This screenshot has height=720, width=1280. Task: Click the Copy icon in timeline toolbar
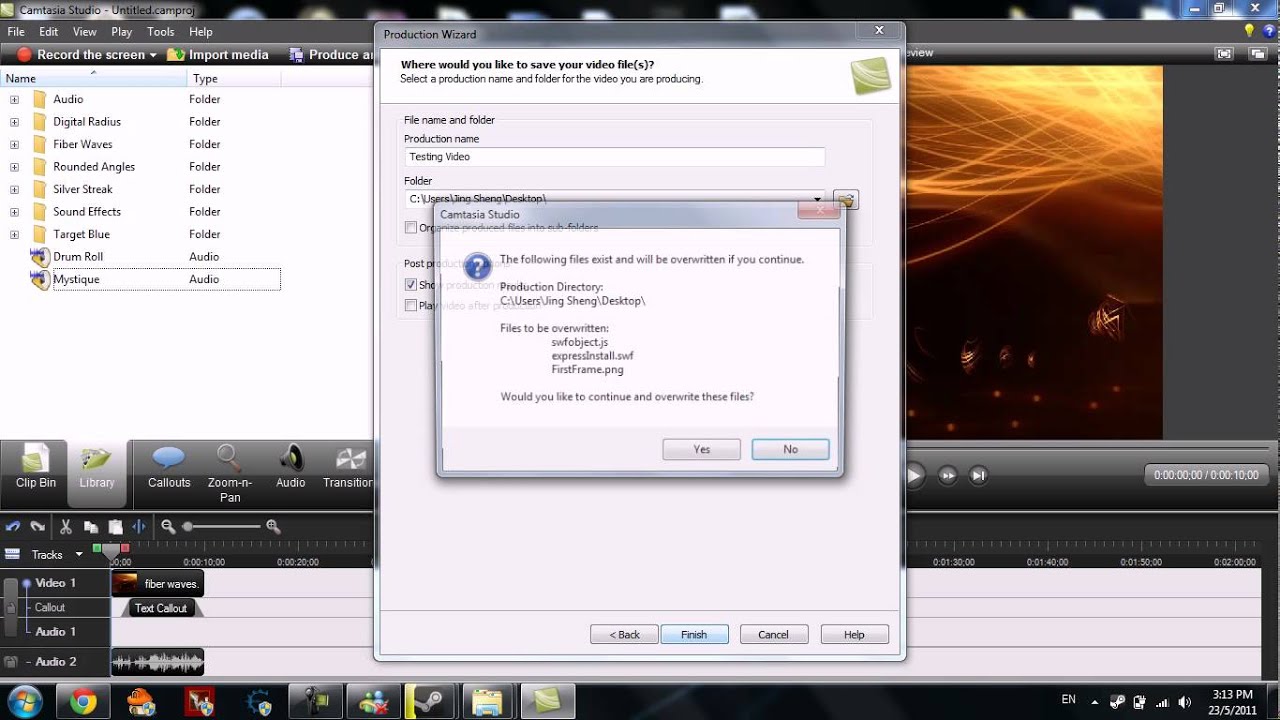pos(91,526)
